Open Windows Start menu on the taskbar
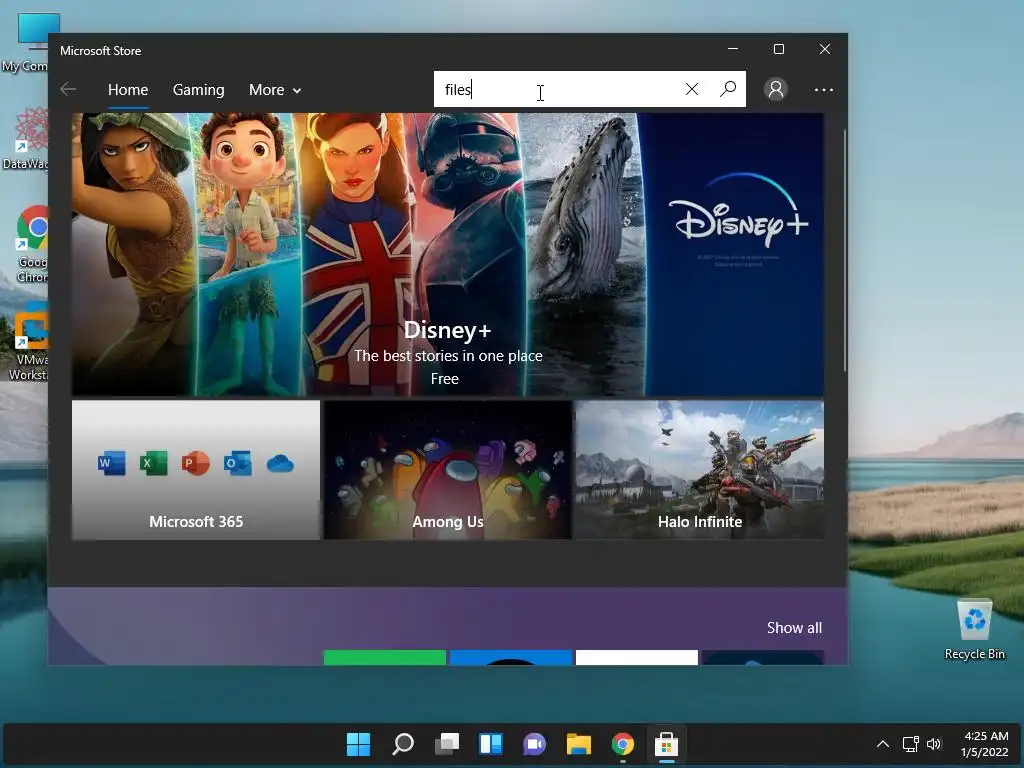Viewport: 1024px width, 768px height. pyautogui.click(x=358, y=744)
